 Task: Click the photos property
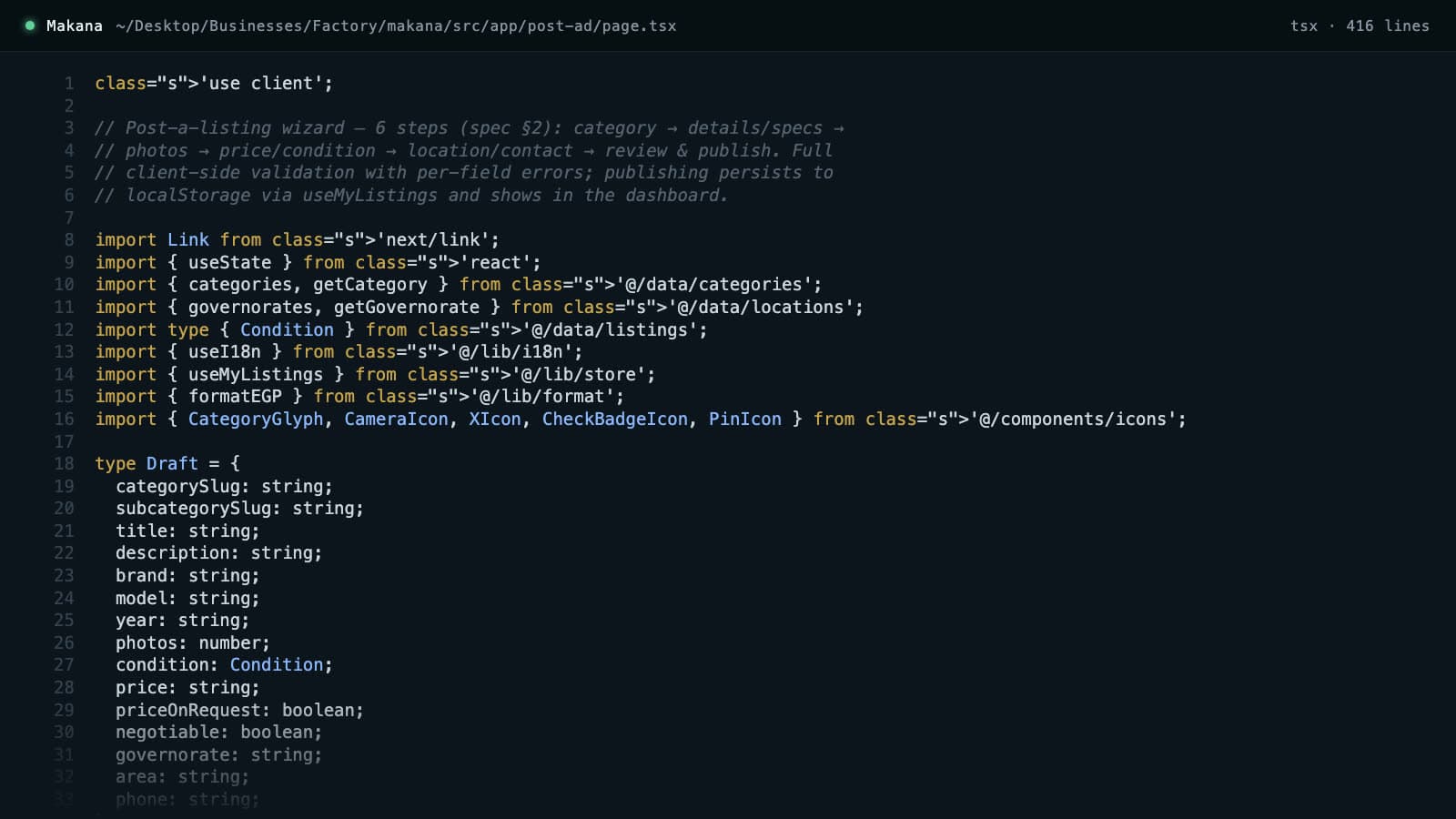(x=147, y=642)
